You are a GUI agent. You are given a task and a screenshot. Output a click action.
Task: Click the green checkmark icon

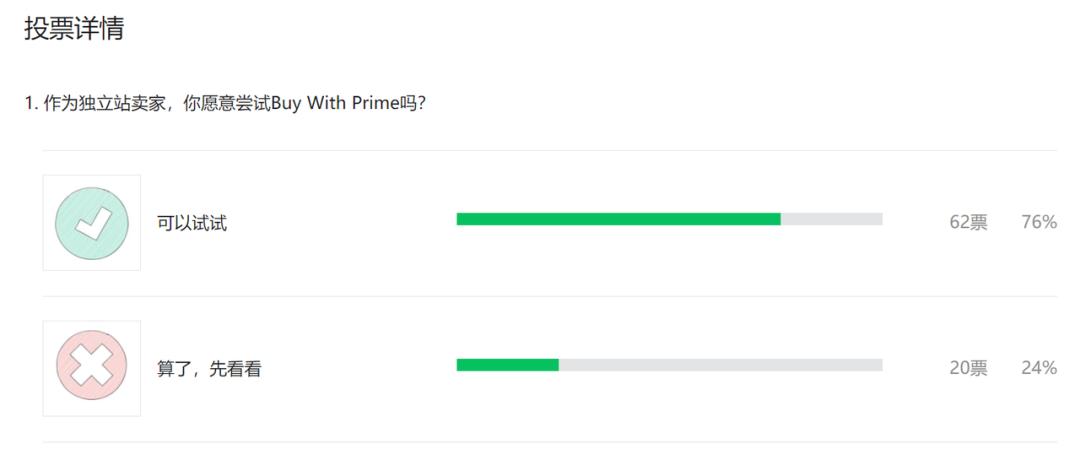point(92,223)
